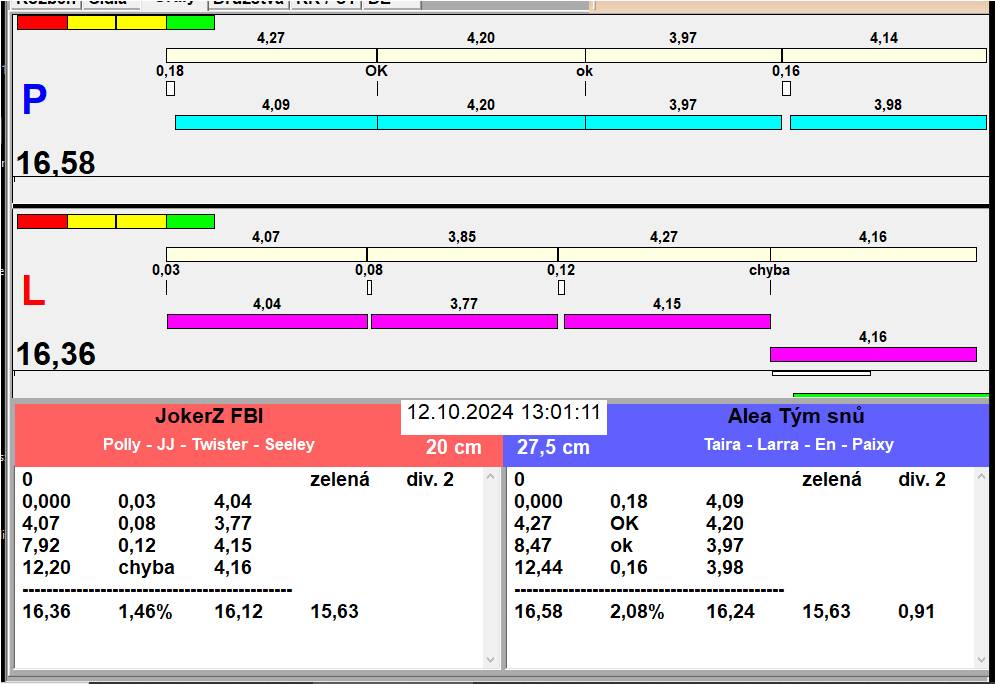This screenshot has width=995, height=684.
Task: Select the cyan 3,97 bar in lane P
Action: point(683,122)
